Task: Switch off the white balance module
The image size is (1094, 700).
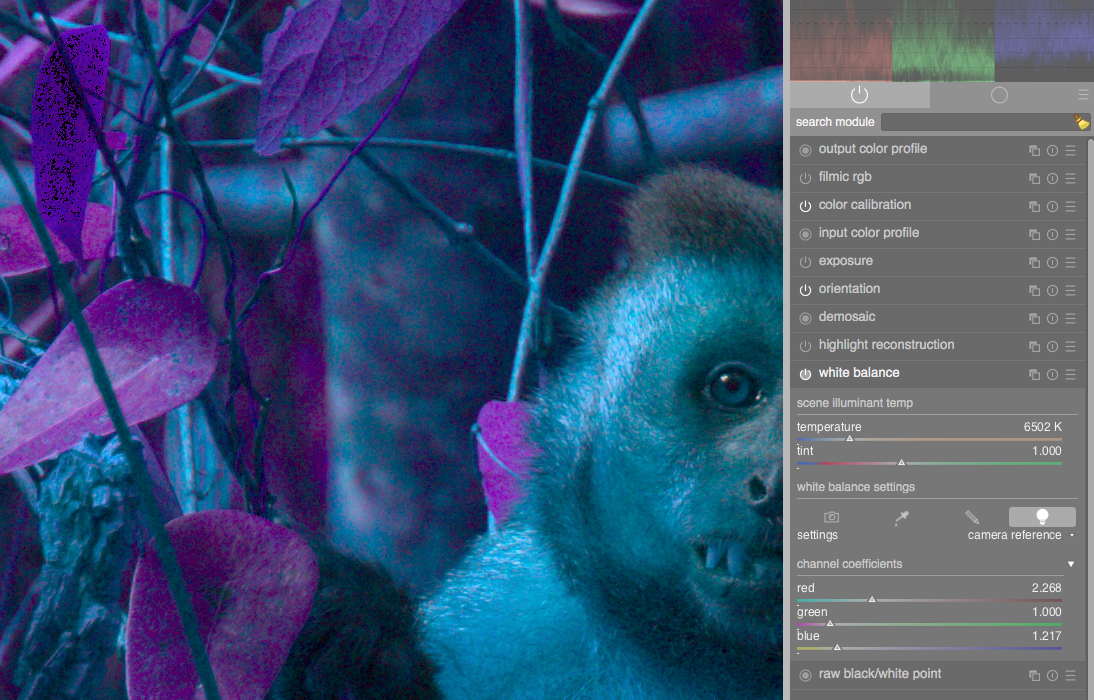Action: 805,373
